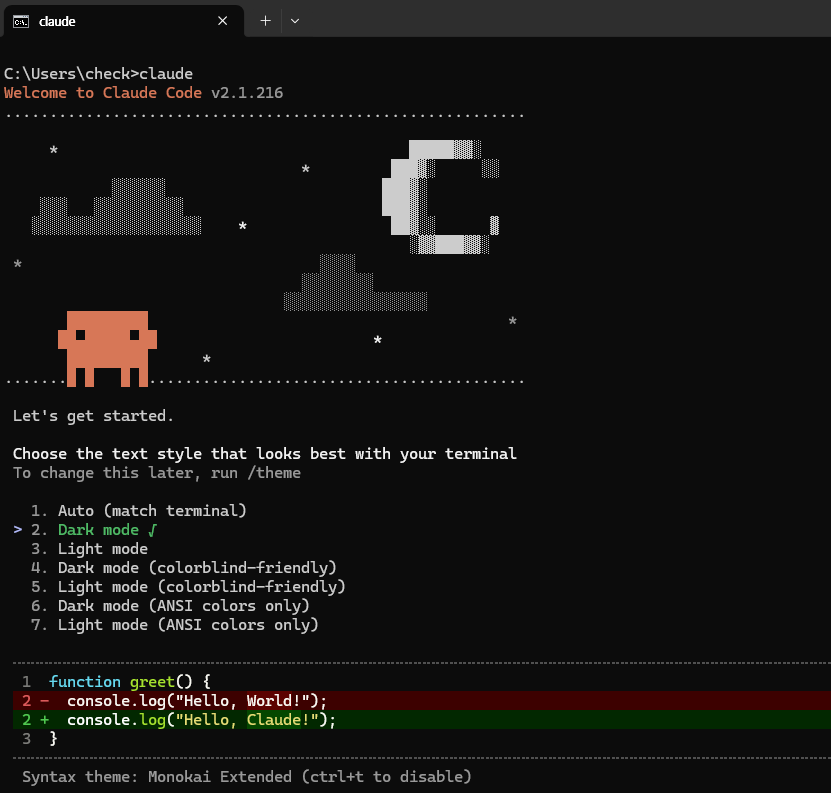The height and width of the screenshot is (793, 831).
Task: Open a new terminal tab with plus
Action: 266,21
